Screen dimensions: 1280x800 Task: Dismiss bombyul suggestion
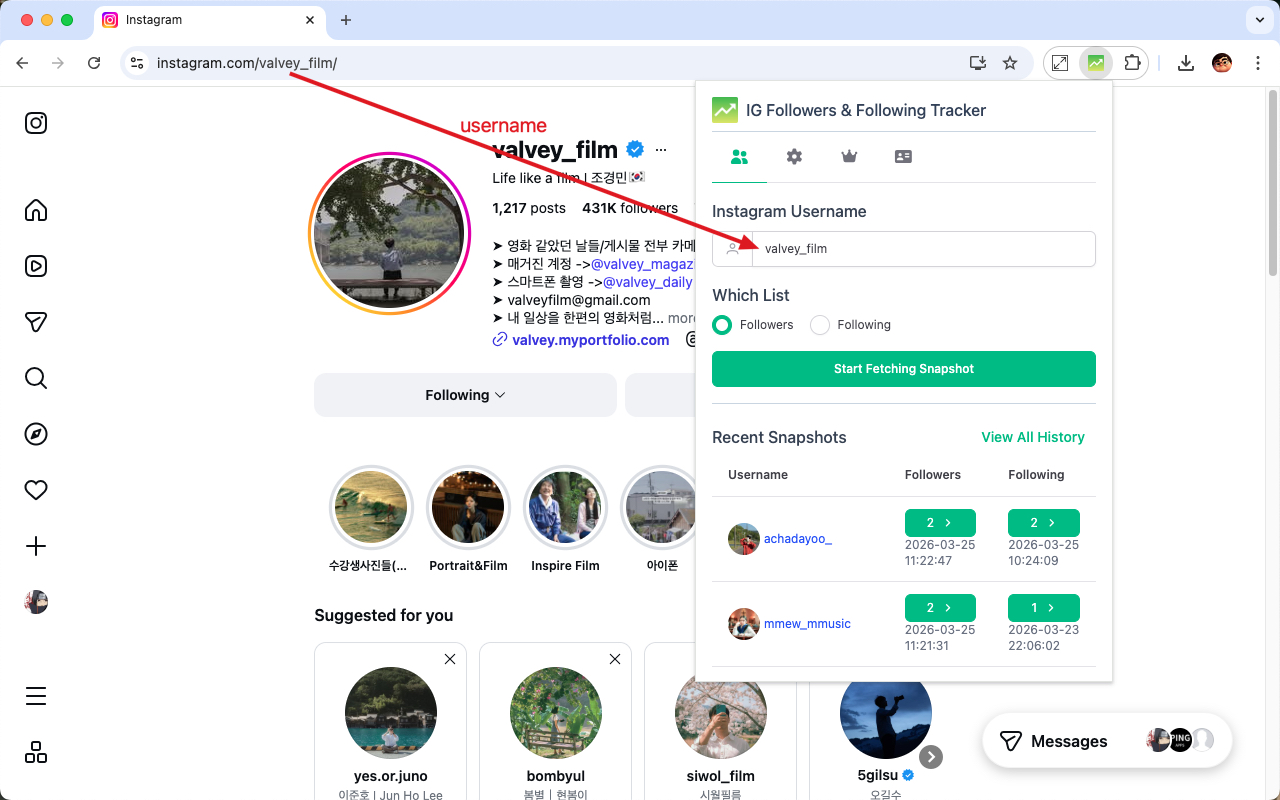point(615,659)
